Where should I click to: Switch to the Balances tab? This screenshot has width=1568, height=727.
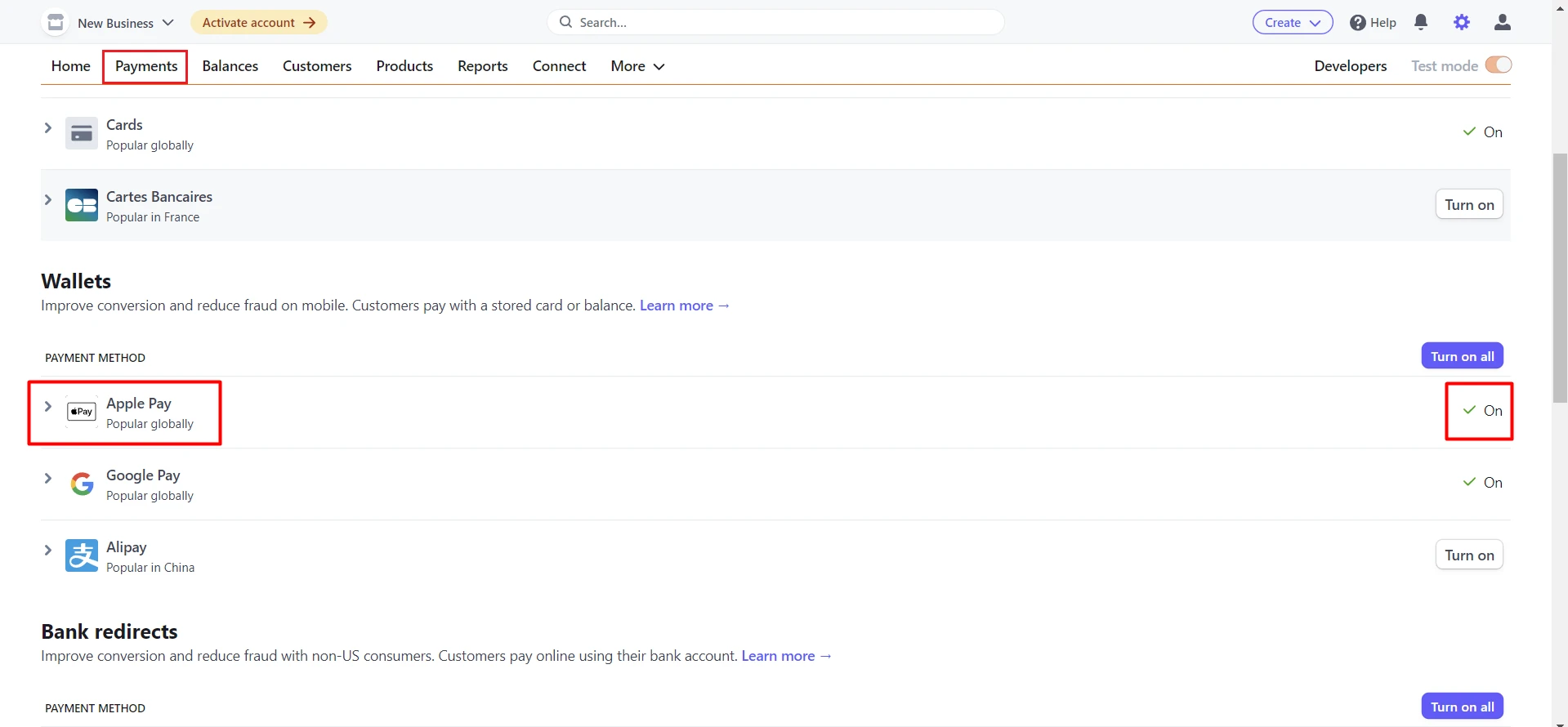coord(230,66)
